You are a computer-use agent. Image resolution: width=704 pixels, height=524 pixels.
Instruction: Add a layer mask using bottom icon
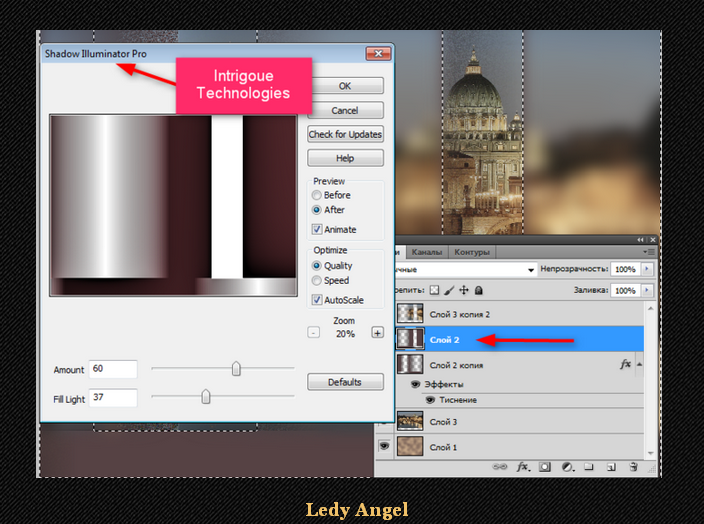545,467
